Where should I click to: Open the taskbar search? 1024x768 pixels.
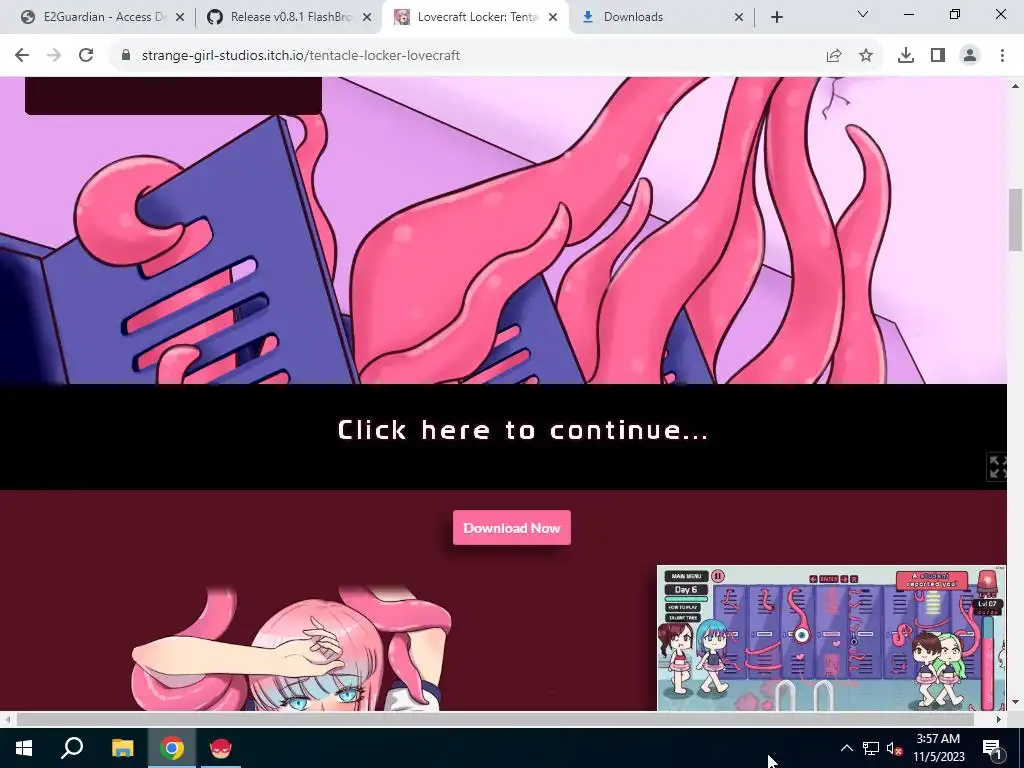[x=72, y=748]
